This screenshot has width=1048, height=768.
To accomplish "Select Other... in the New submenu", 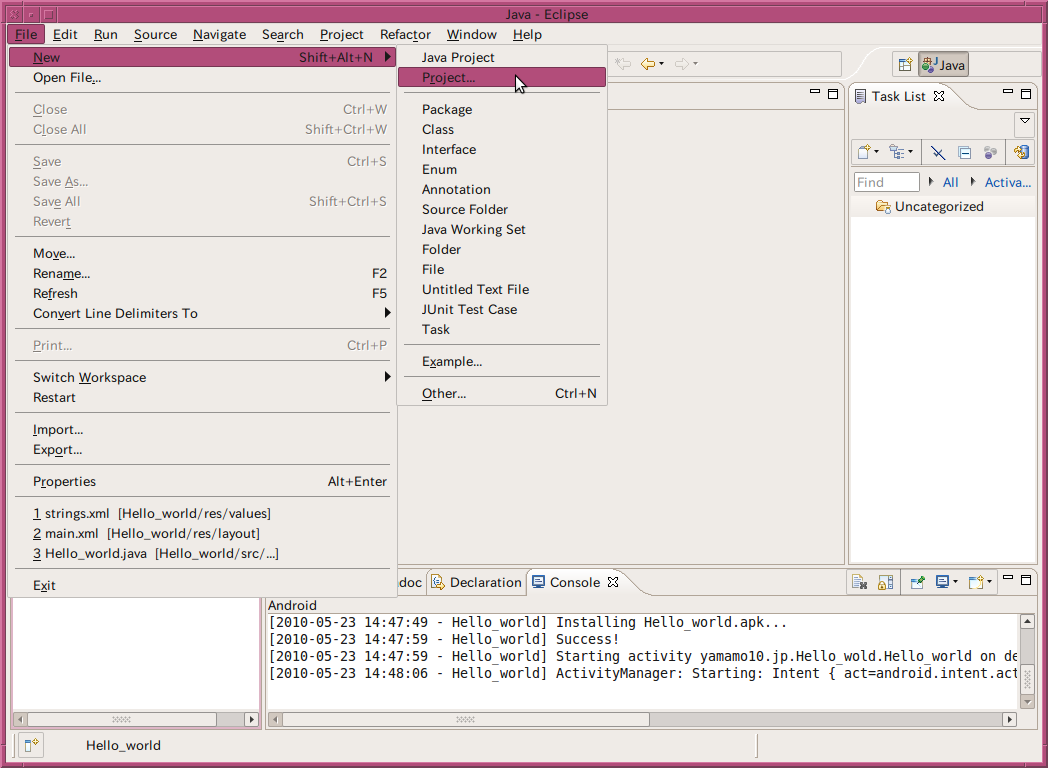I will point(502,394).
